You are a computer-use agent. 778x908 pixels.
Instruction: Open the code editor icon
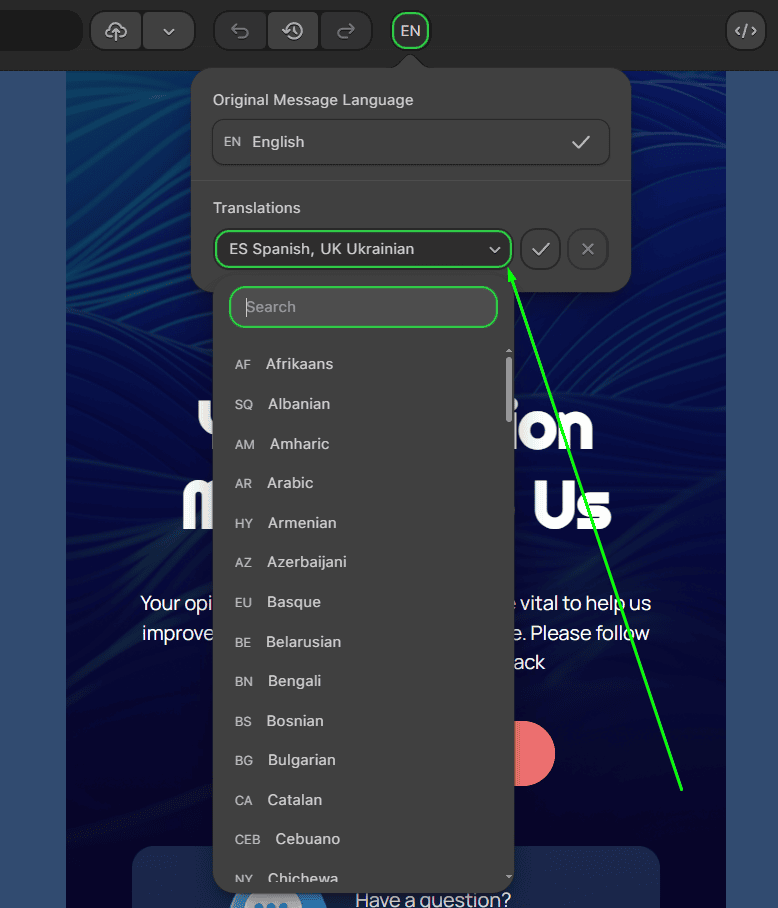coord(745,31)
